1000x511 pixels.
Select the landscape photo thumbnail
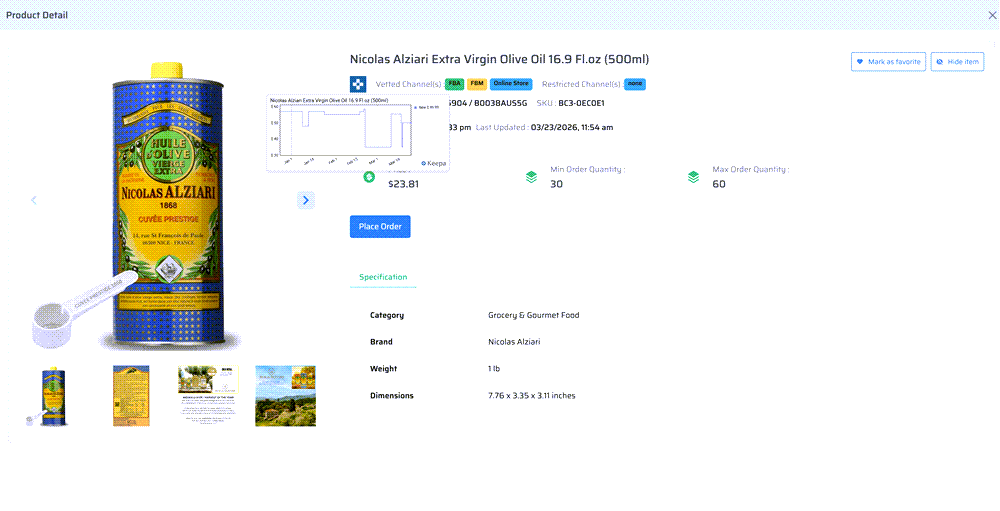[x=286, y=396]
